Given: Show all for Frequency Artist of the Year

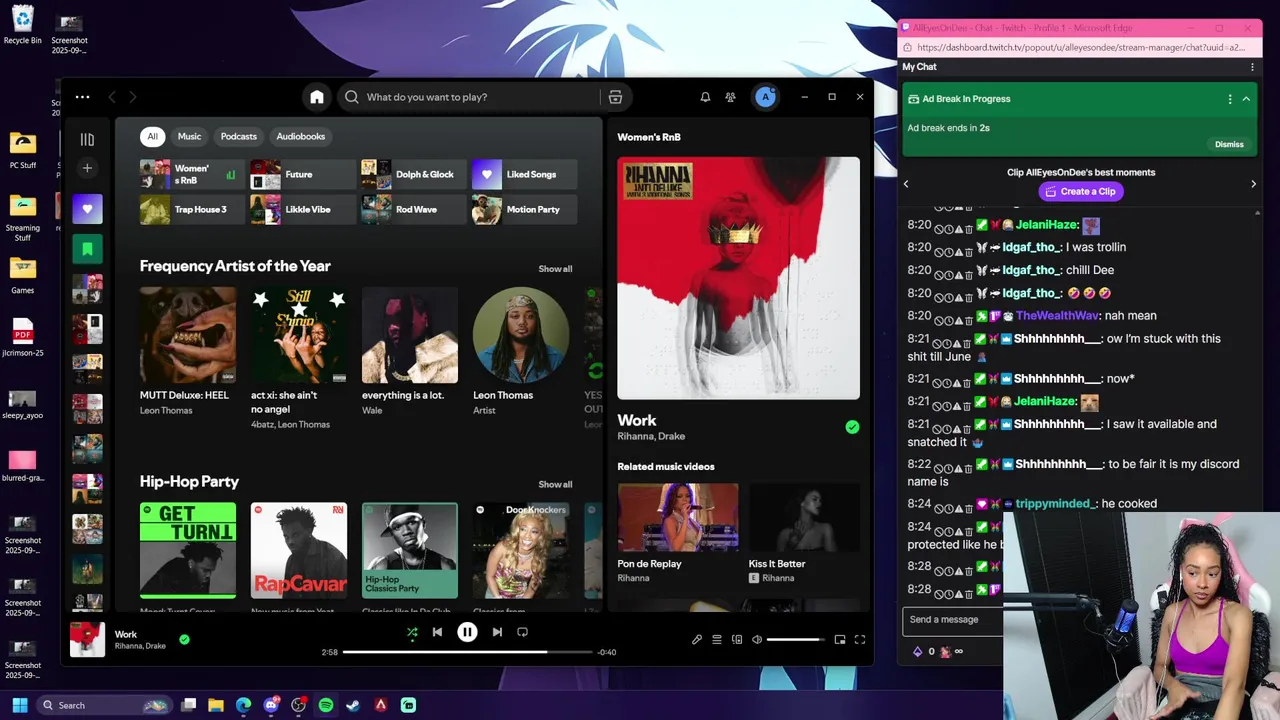Looking at the screenshot, I should coord(555,269).
